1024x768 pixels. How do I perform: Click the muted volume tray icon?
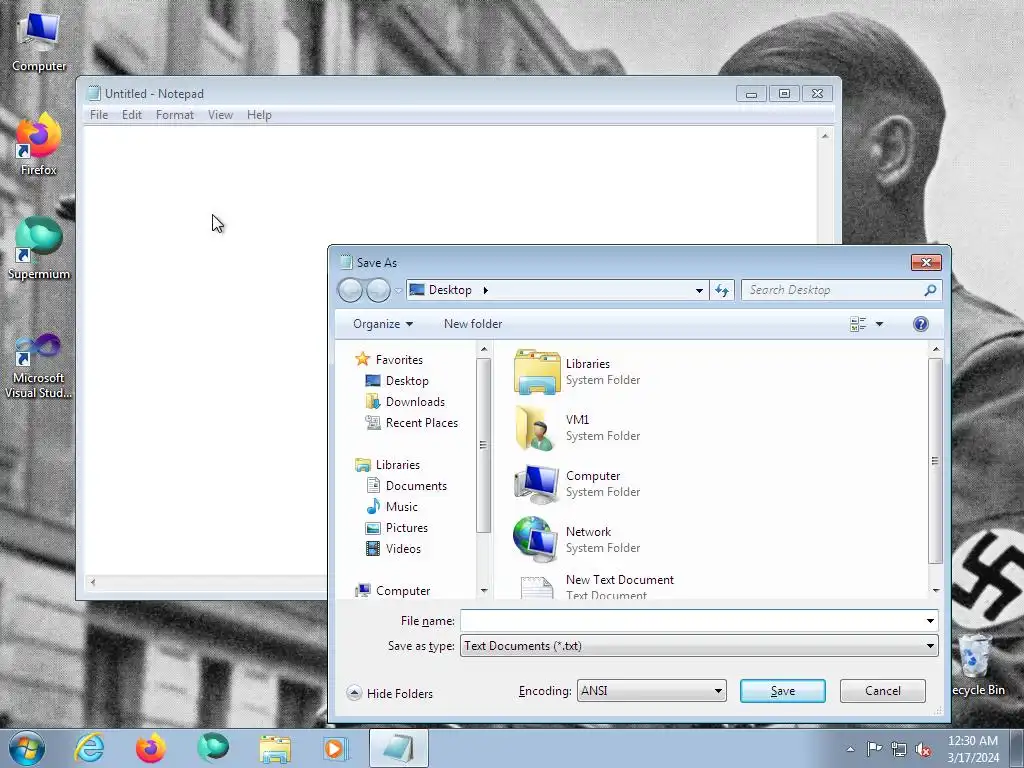tap(923, 749)
